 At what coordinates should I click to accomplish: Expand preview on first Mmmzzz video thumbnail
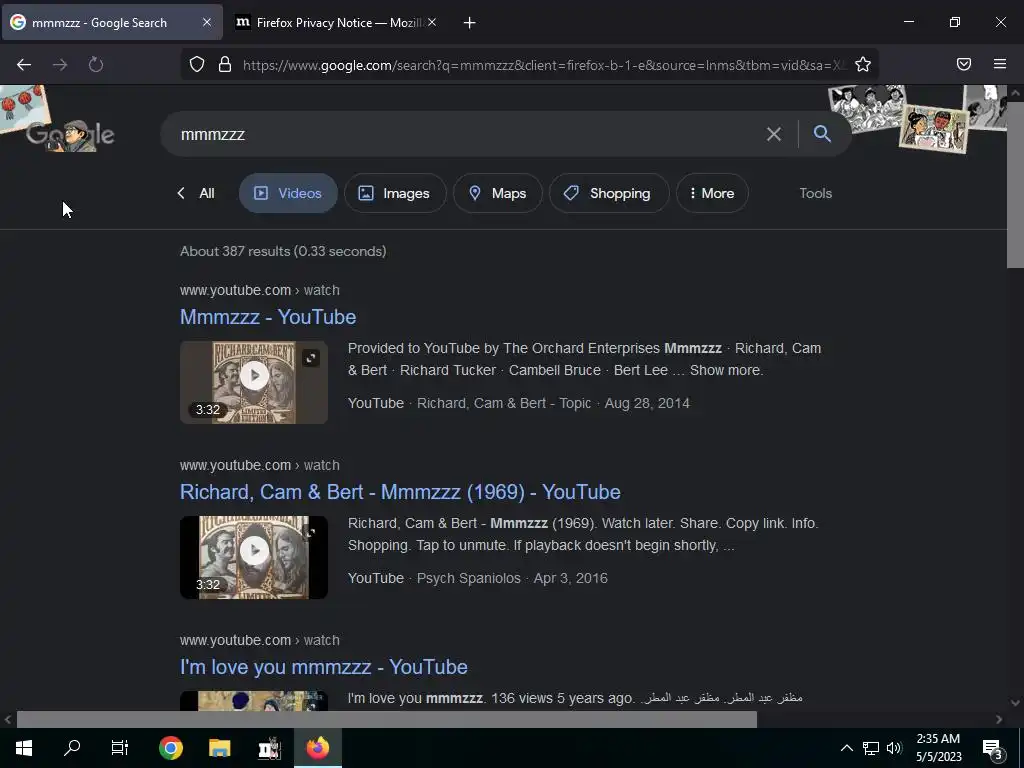click(x=311, y=358)
